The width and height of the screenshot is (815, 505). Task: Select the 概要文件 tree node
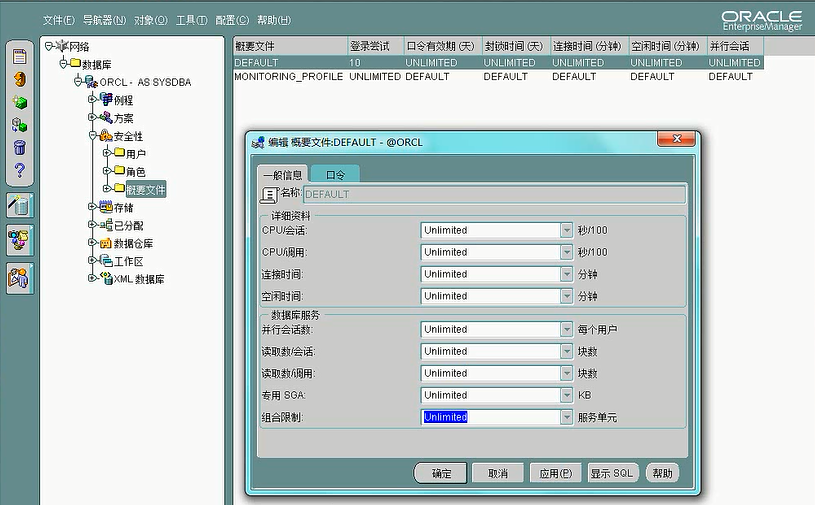pyautogui.click(x=146, y=190)
